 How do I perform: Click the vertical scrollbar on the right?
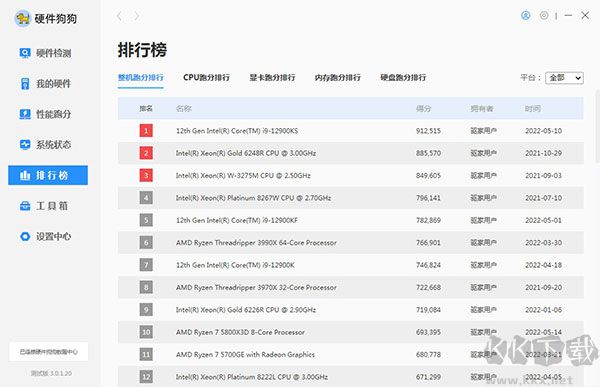click(597, 126)
